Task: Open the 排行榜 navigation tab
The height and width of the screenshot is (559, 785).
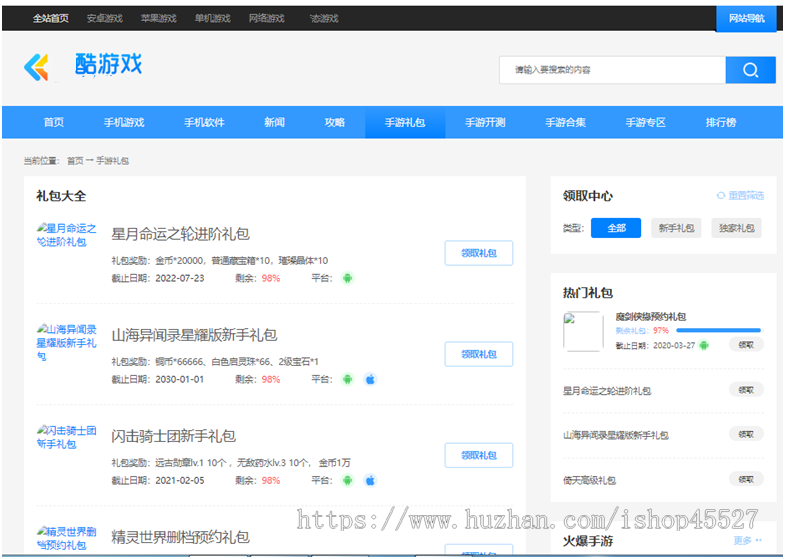Action: click(720, 122)
